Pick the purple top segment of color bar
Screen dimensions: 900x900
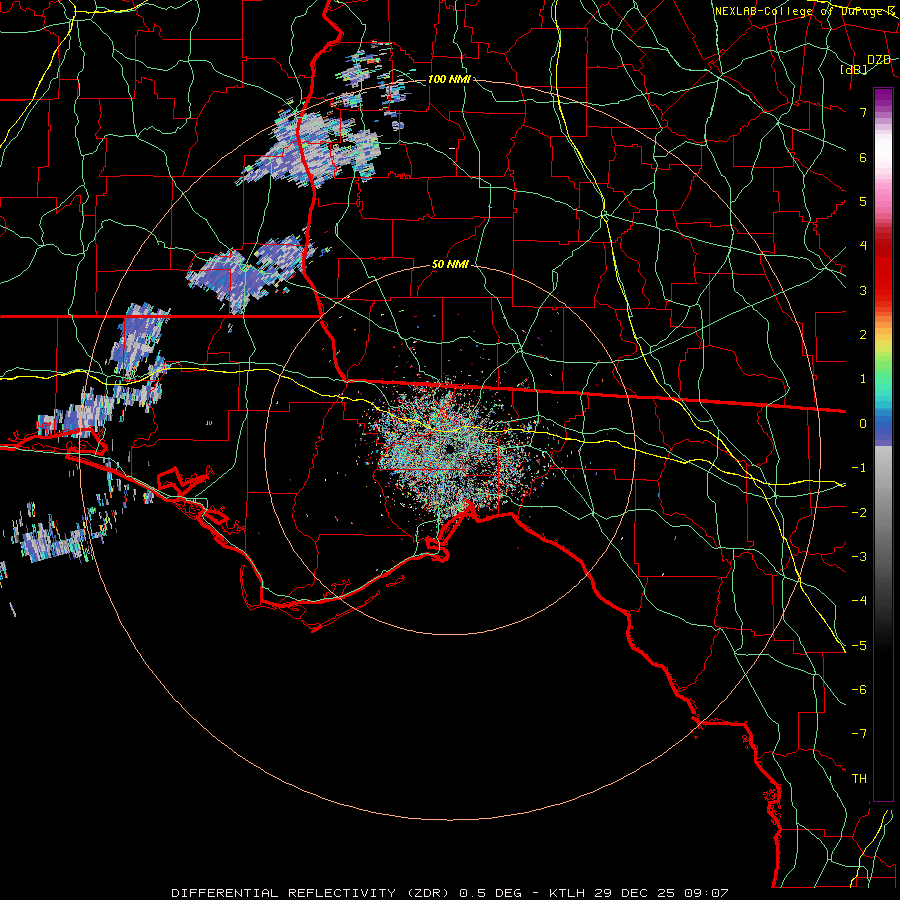[883, 99]
